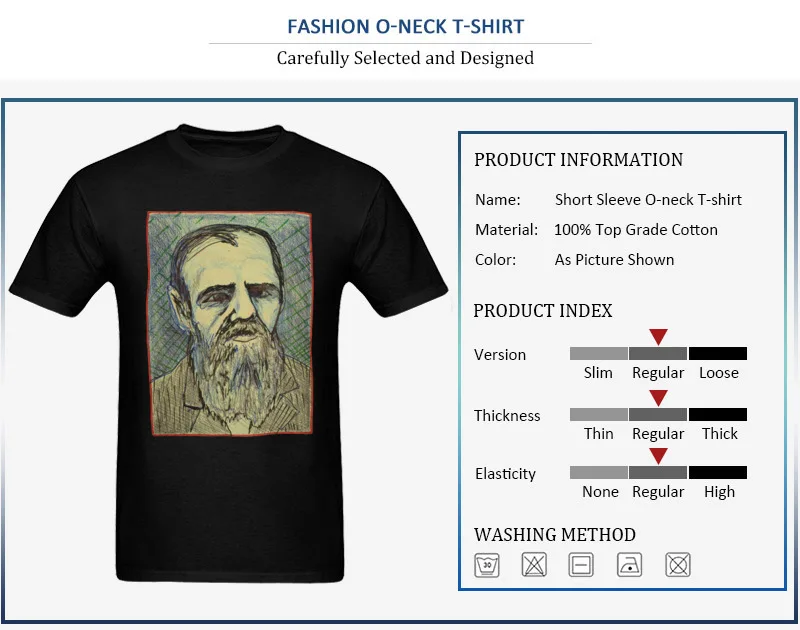The height and width of the screenshot is (630, 800).
Task: Select the Loose segment of the Version bar
Action: (718, 354)
